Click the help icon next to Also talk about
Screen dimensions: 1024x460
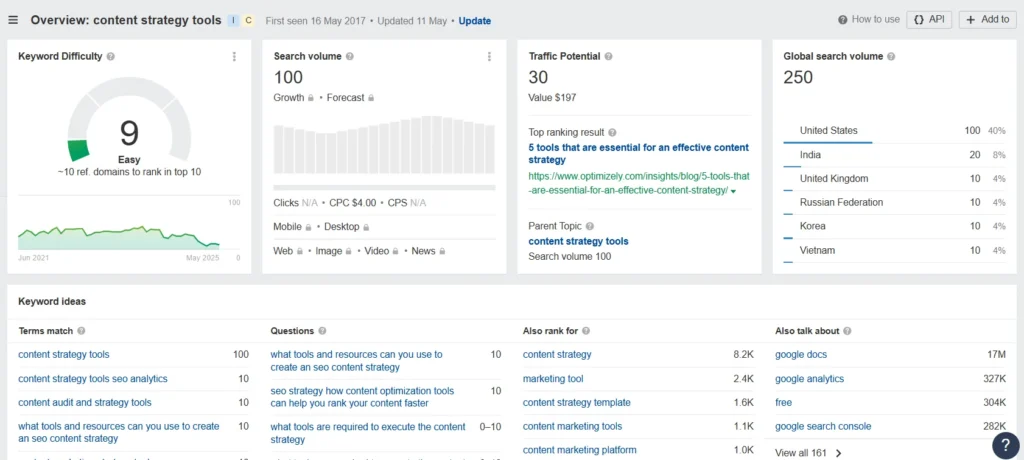click(x=849, y=331)
